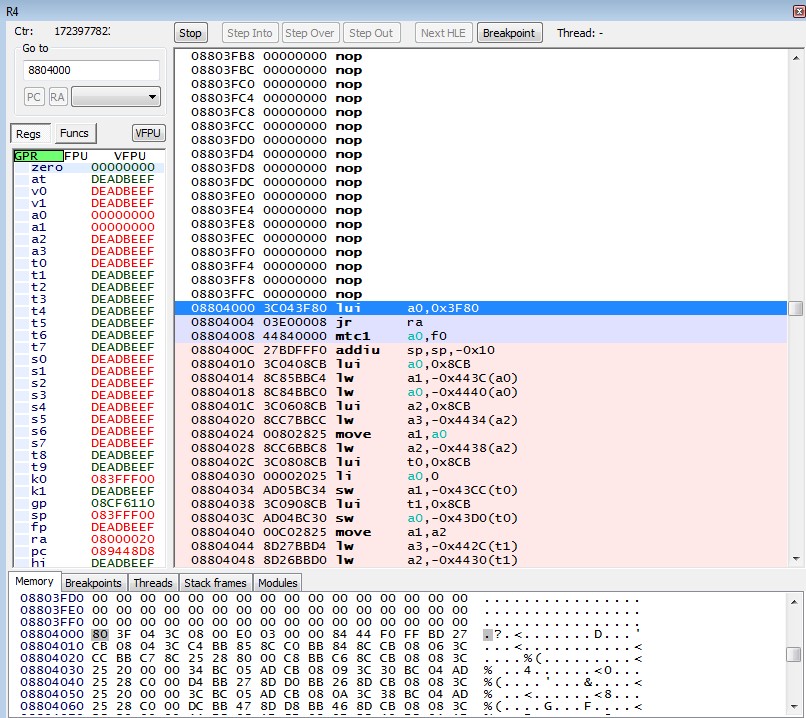
Task: Open the dropdown next to RA button
Action: (x=116, y=97)
